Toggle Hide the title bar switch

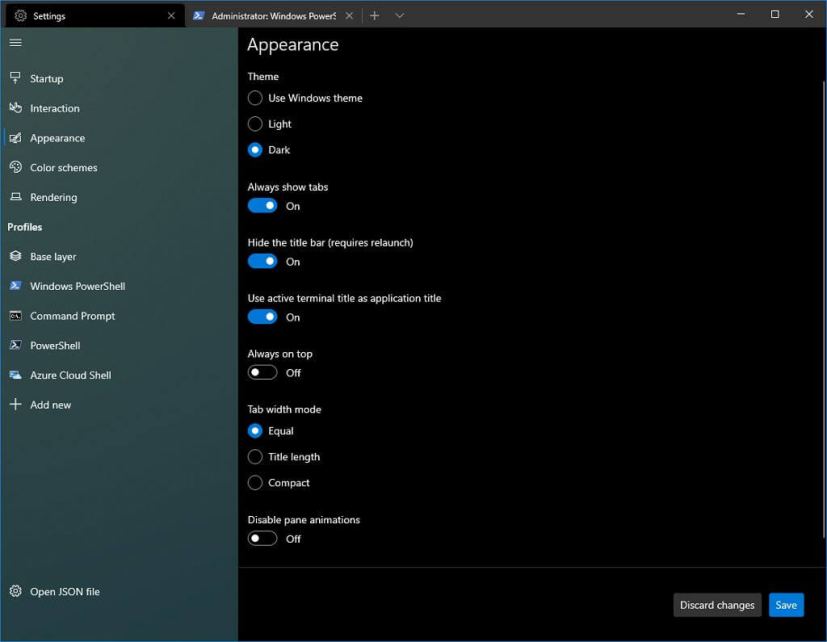262,261
